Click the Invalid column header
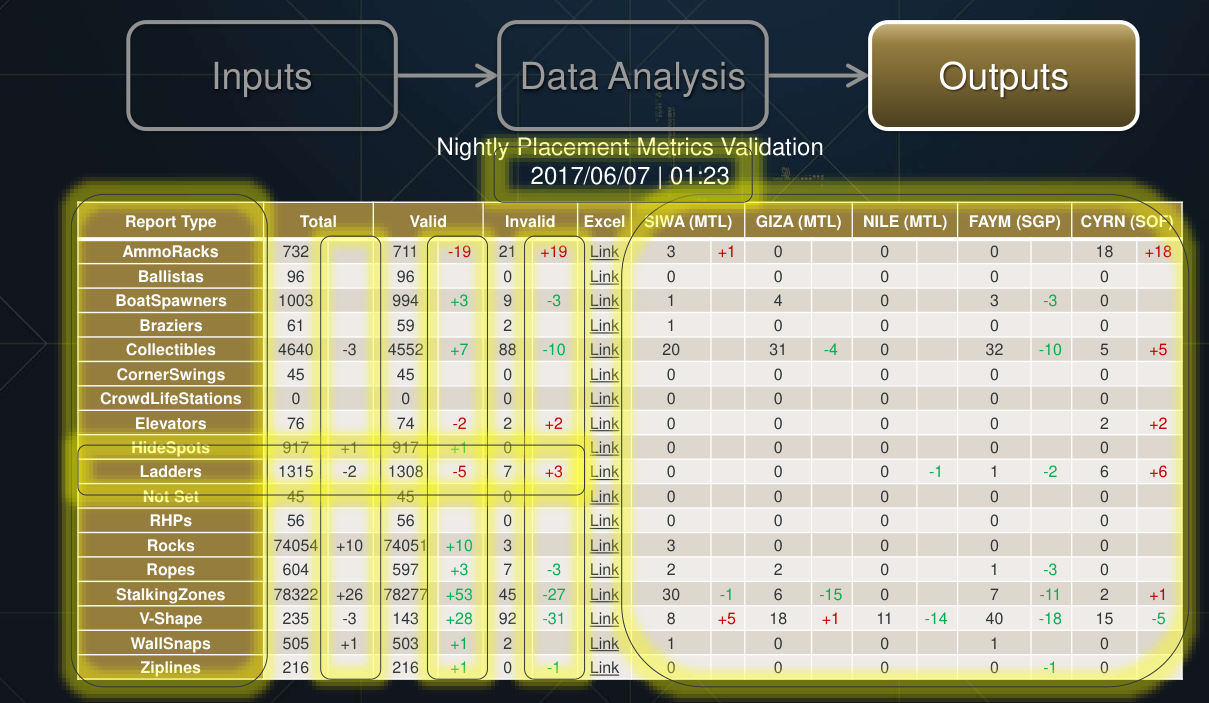This screenshot has width=1209, height=703. pyautogui.click(x=530, y=222)
